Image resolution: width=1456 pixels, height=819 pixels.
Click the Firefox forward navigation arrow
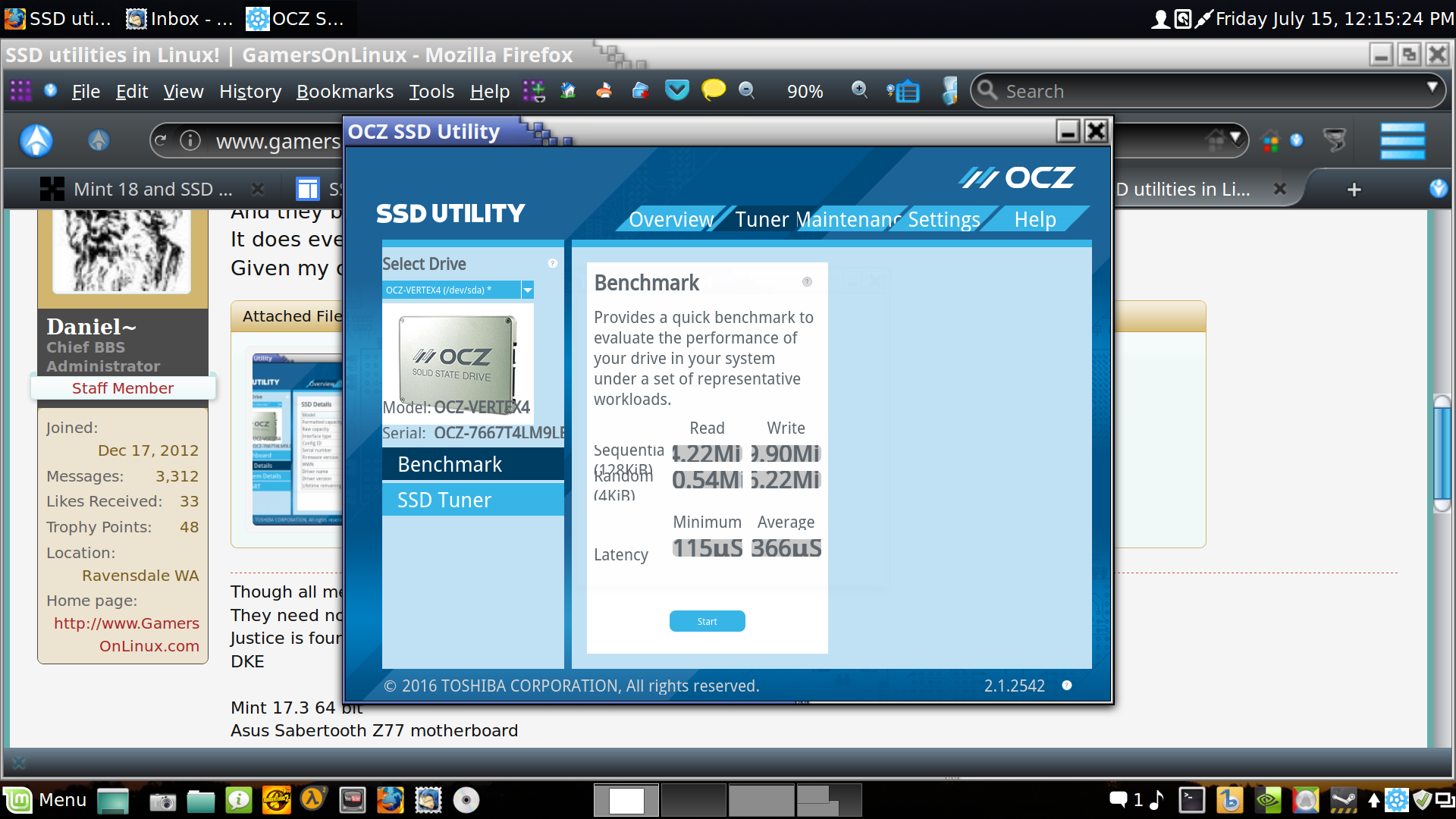99,141
